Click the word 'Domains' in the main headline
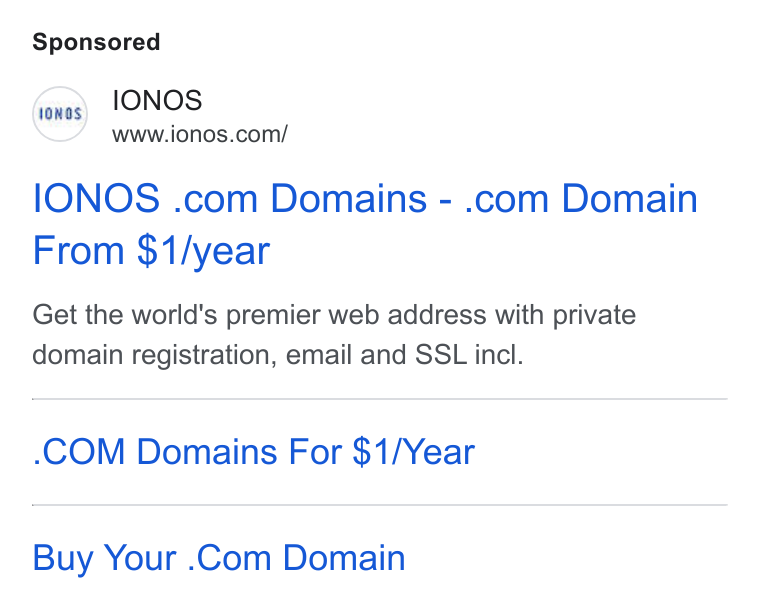Image resolution: width=760 pixels, height=610 pixels. tap(348, 198)
